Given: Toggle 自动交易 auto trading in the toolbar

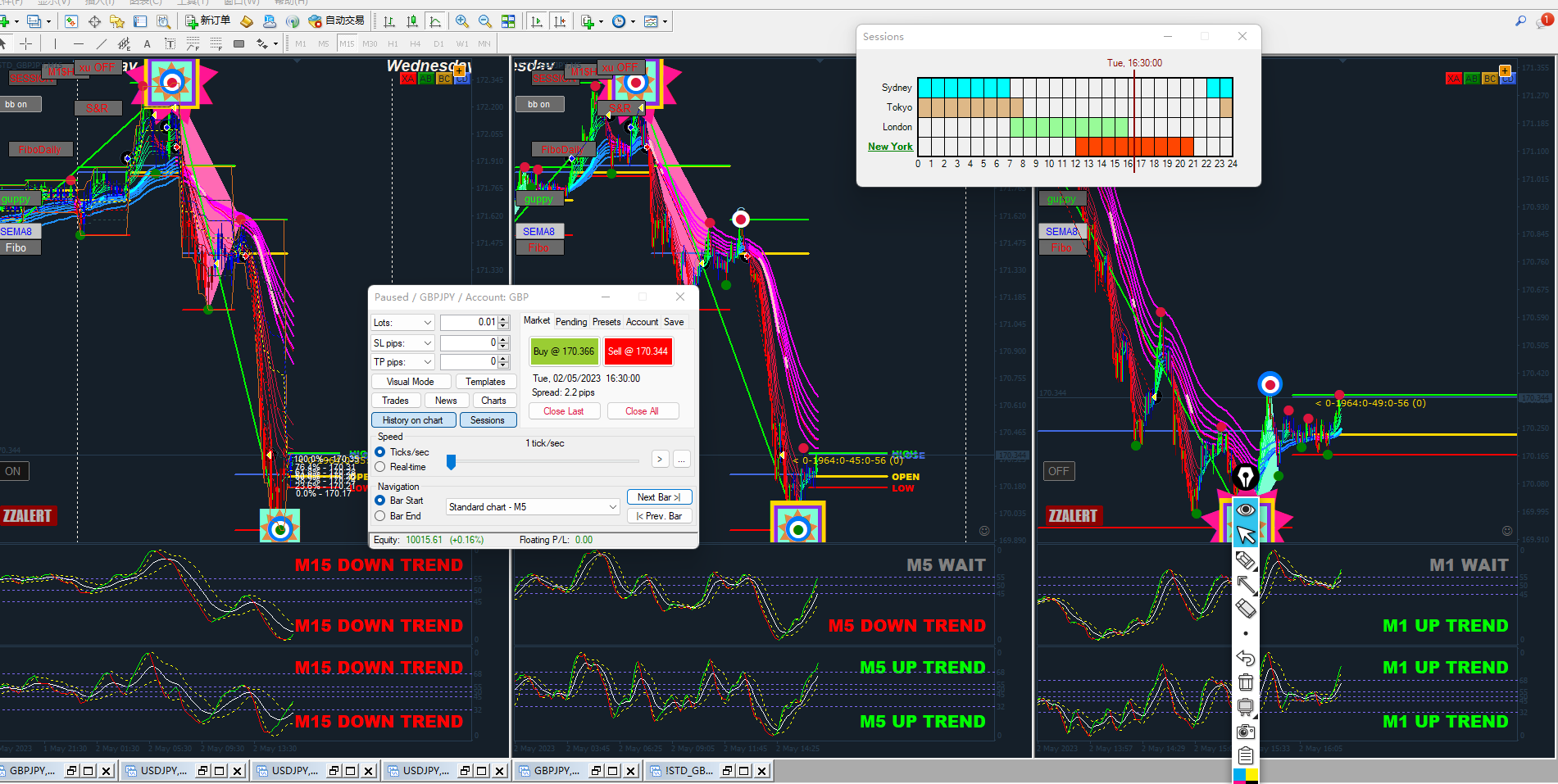Looking at the screenshot, I should (336, 21).
